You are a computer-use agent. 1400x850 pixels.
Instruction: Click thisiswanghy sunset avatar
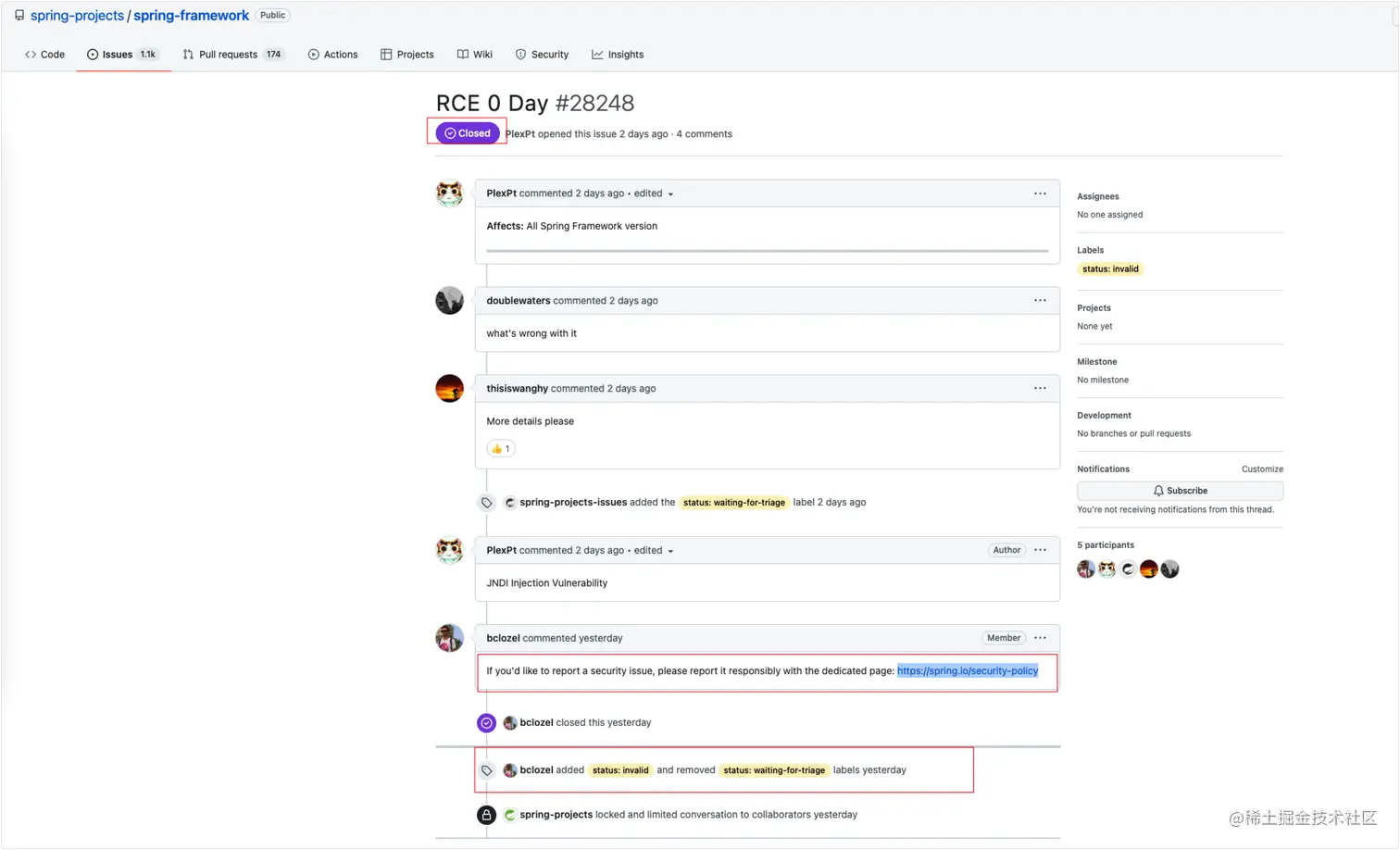pos(449,388)
